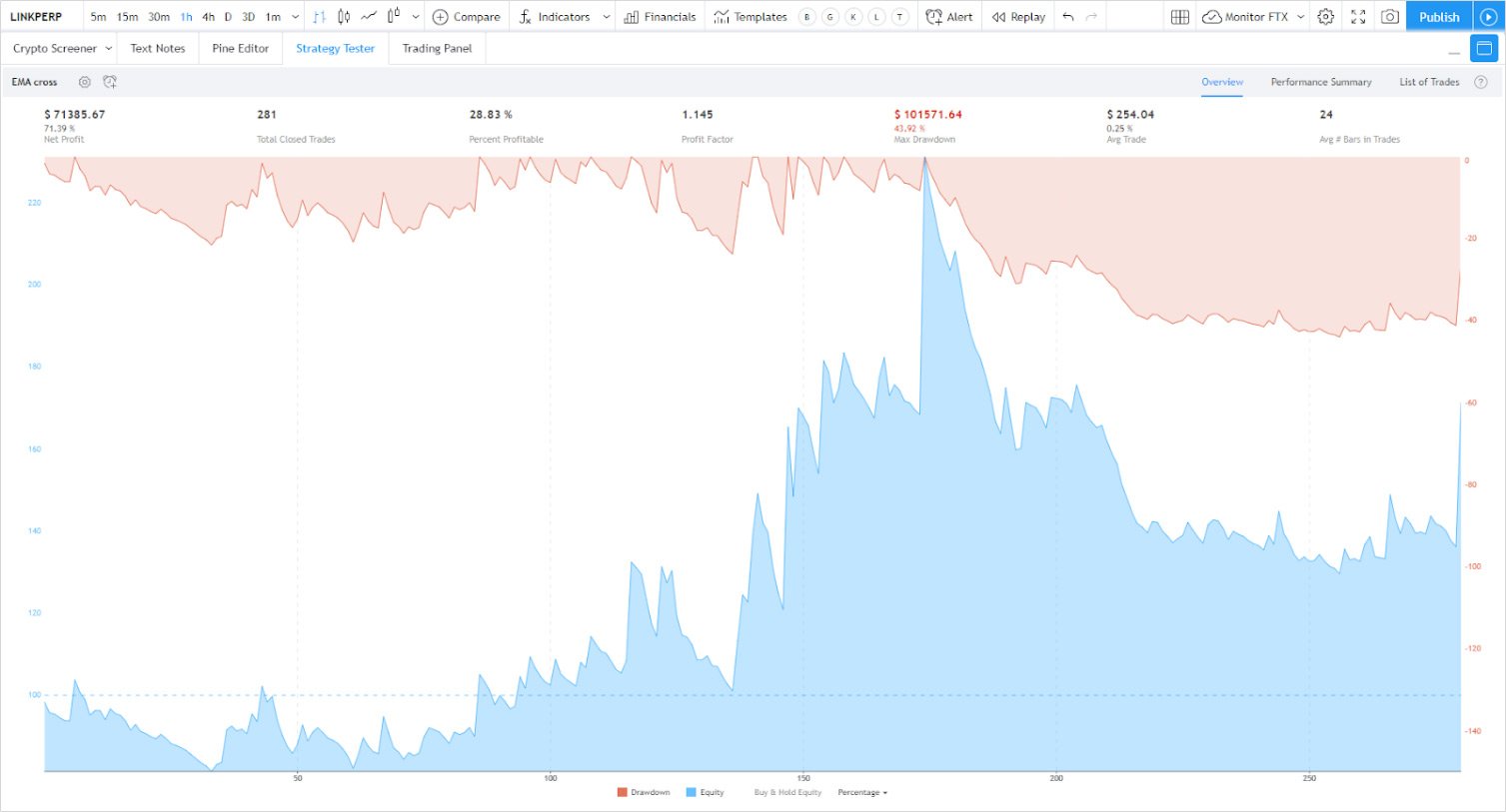Image resolution: width=1506 pixels, height=812 pixels.
Task: Click the $ 101571.64 max drawdown value
Action: click(x=928, y=115)
